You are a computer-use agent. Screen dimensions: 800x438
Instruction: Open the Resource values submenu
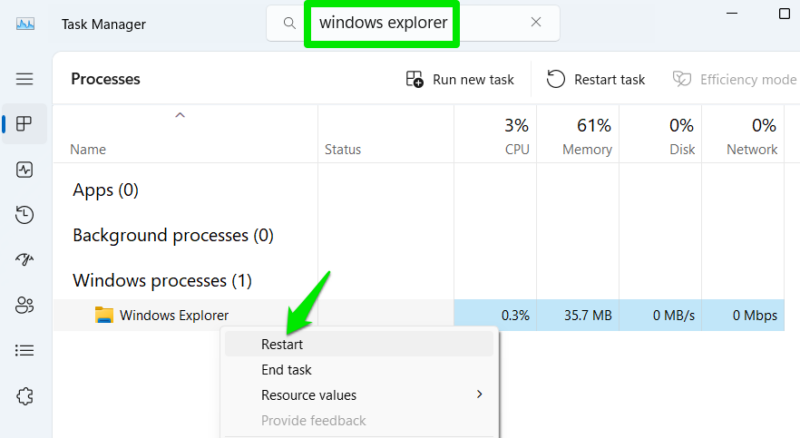[359, 395]
